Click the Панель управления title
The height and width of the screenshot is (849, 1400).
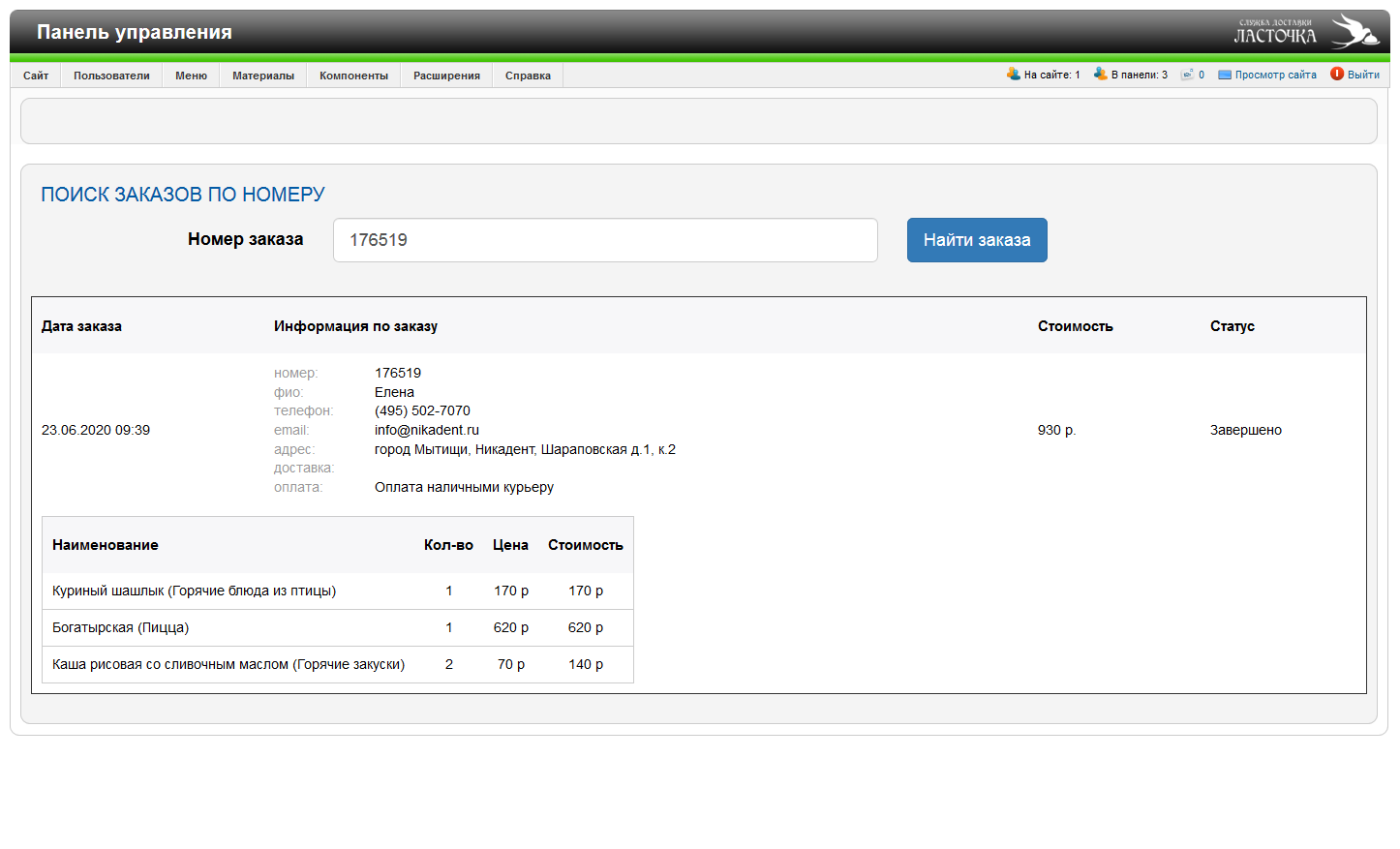pyautogui.click(x=135, y=32)
